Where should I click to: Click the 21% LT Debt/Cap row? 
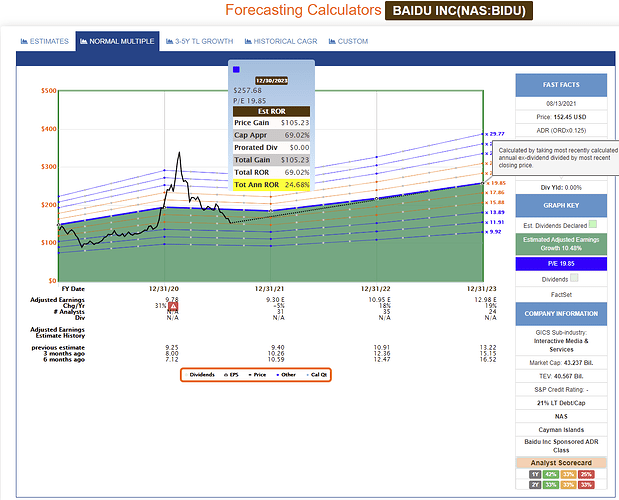click(x=561, y=403)
